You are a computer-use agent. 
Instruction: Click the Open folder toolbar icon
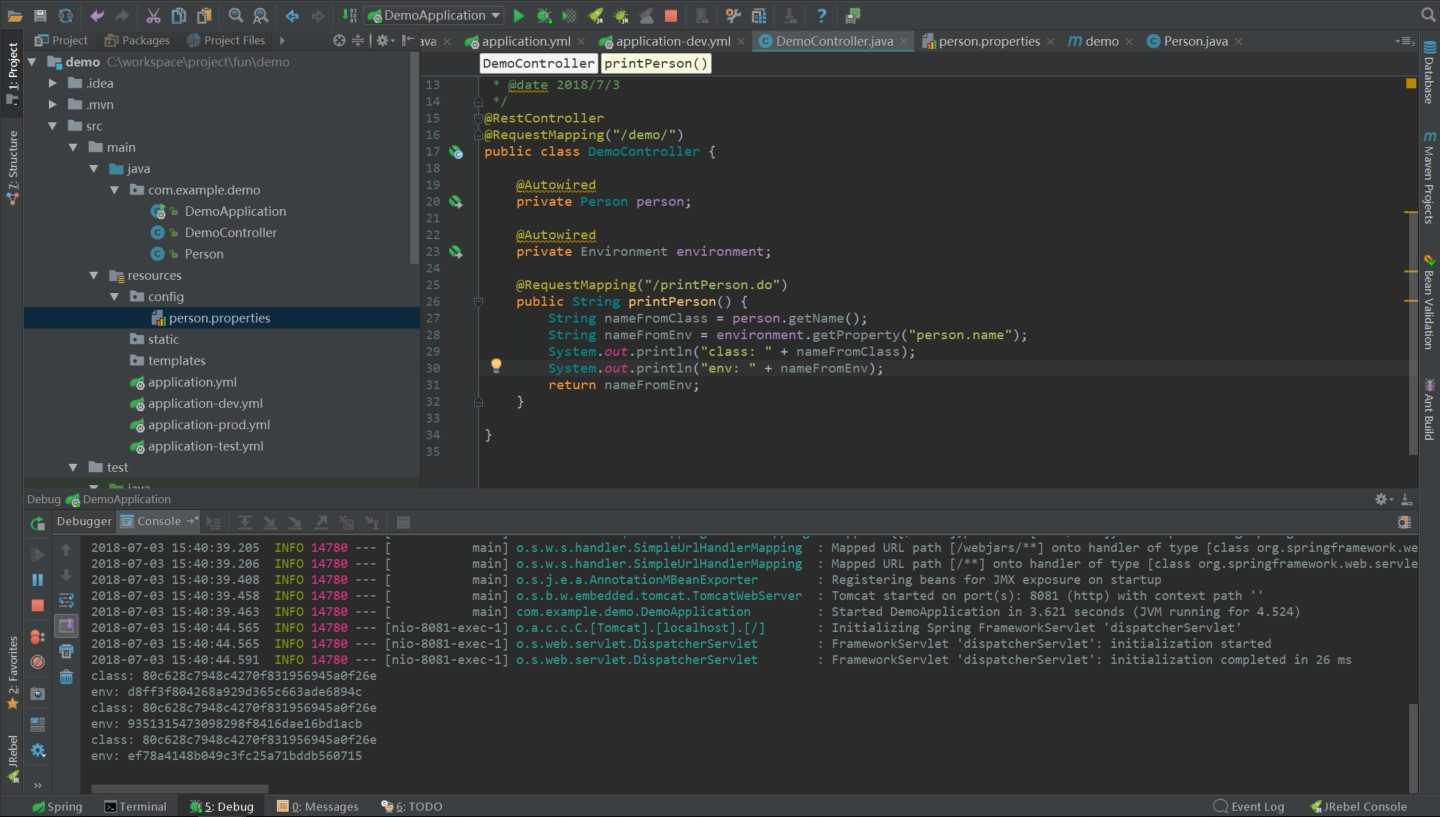coord(14,16)
